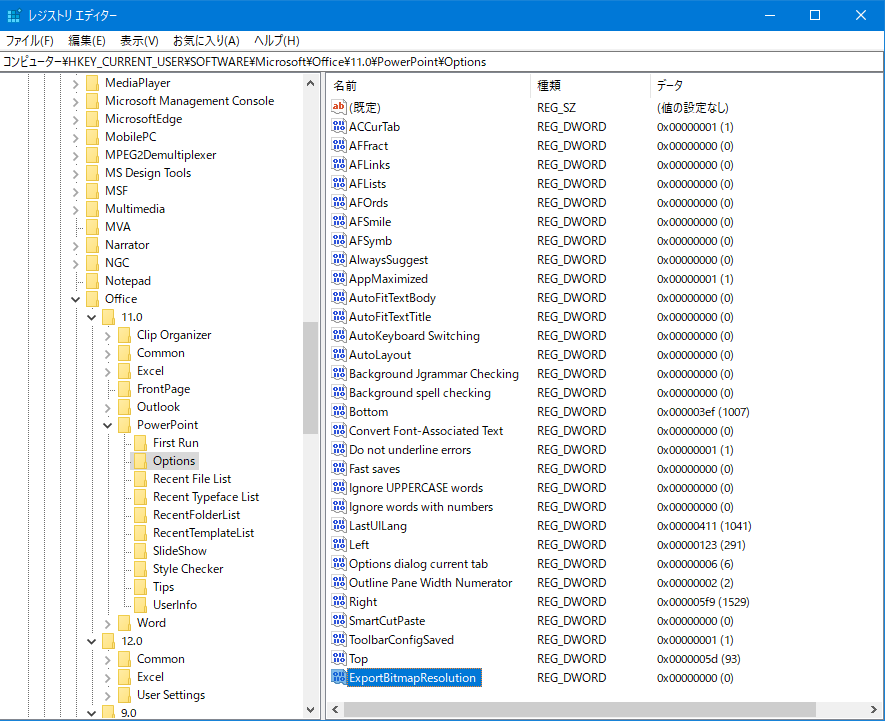Select the Style Checker key

pyautogui.click(x=188, y=569)
